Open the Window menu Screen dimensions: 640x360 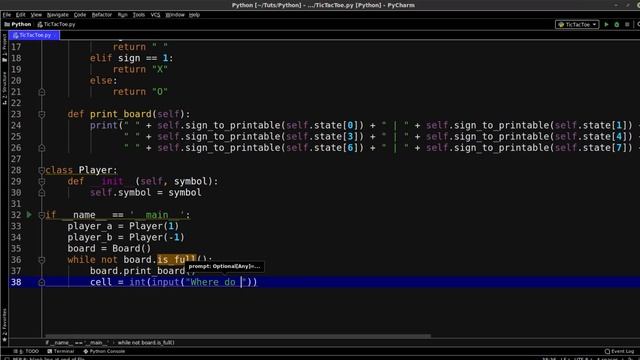tap(175, 15)
